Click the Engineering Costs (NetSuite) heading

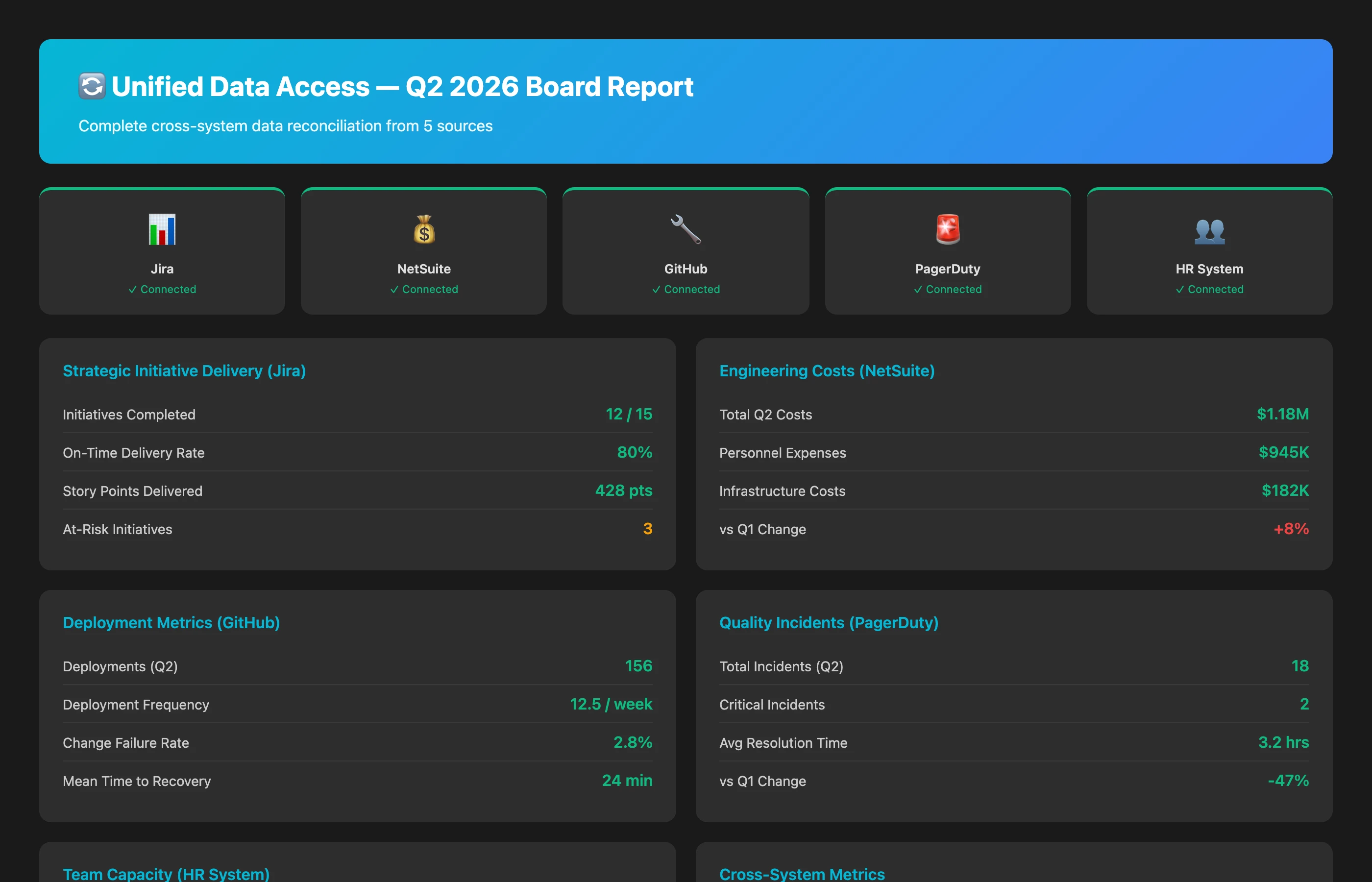pyautogui.click(x=827, y=370)
